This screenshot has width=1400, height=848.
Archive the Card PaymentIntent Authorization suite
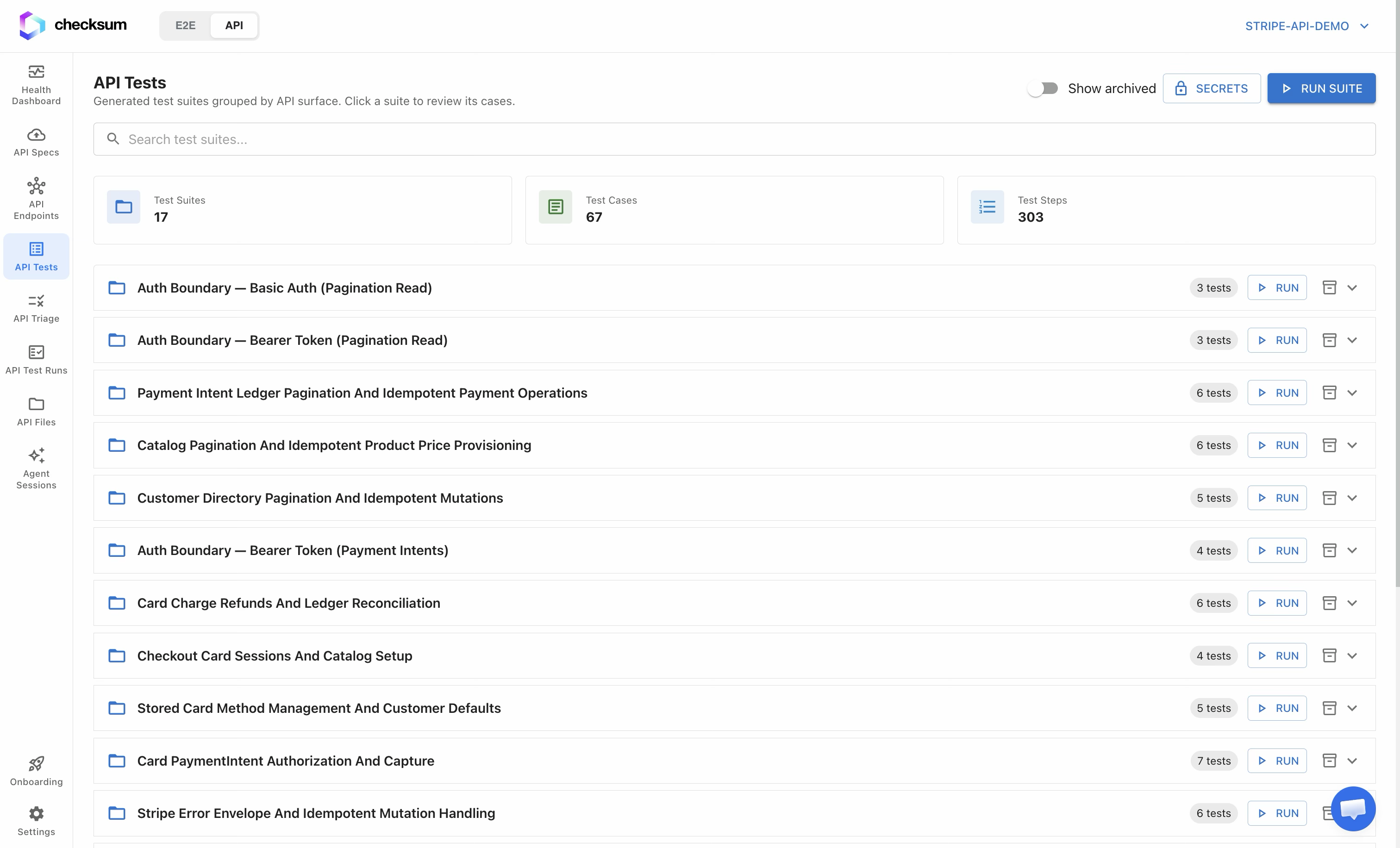click(1330, 761)
